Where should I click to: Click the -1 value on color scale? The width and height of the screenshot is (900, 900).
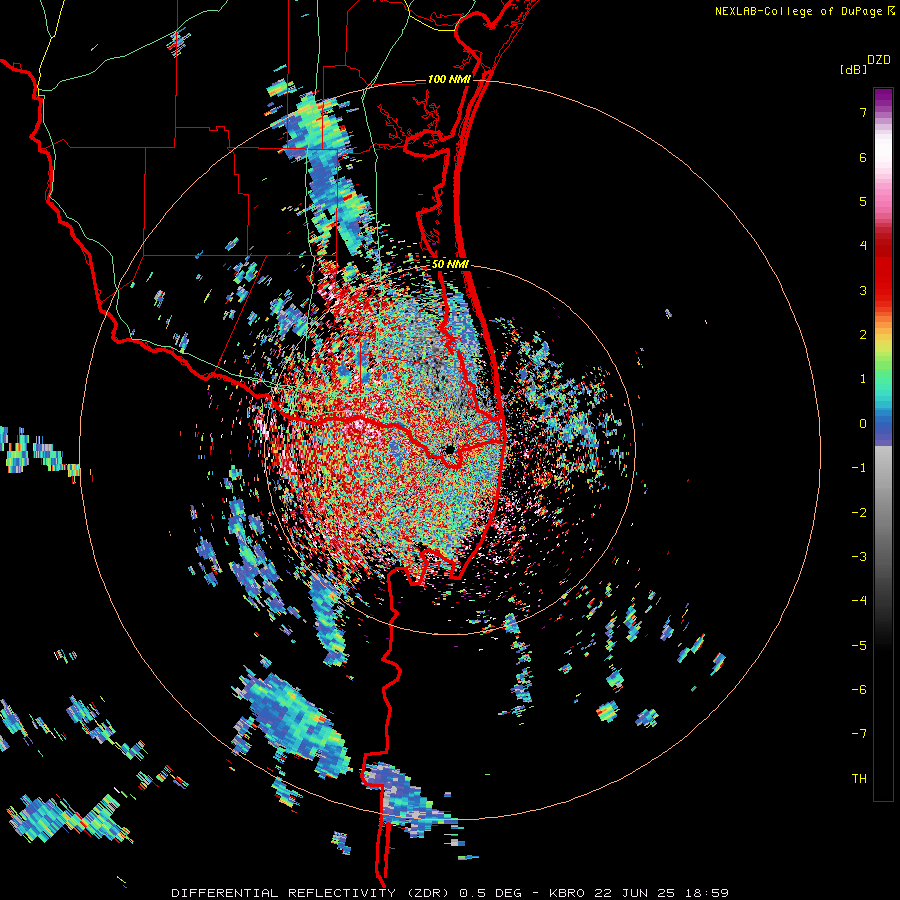[x=859, y=468]
